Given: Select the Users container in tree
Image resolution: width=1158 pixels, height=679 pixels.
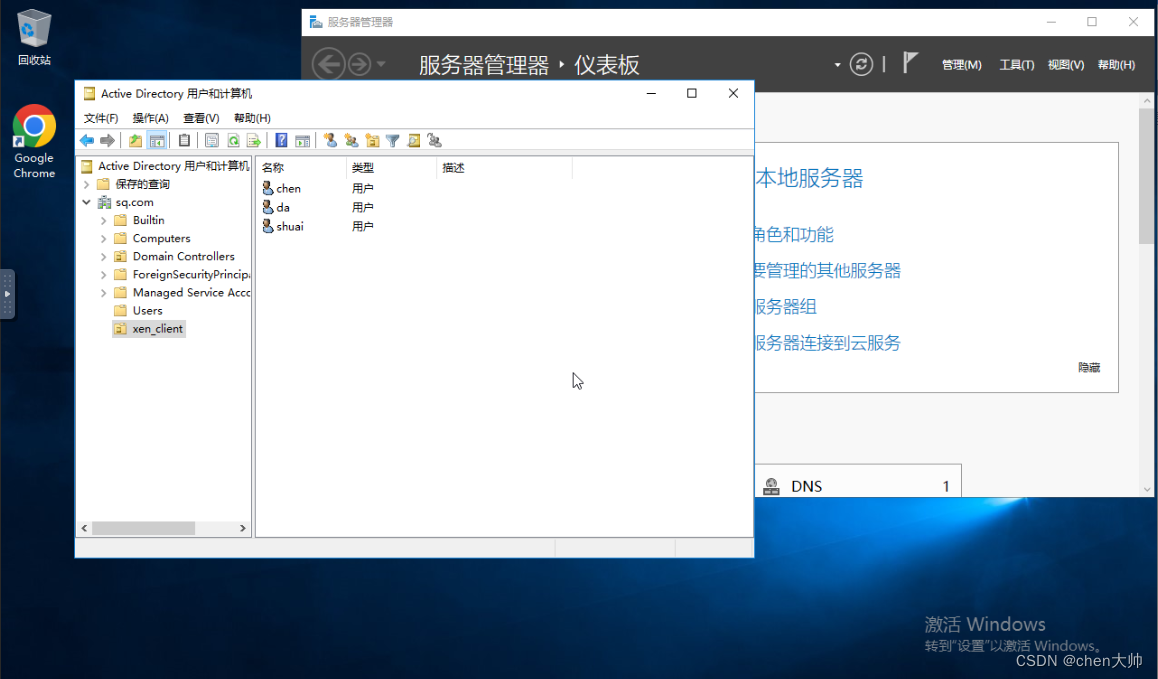Looking at the screenshot, I should [147, 310].
